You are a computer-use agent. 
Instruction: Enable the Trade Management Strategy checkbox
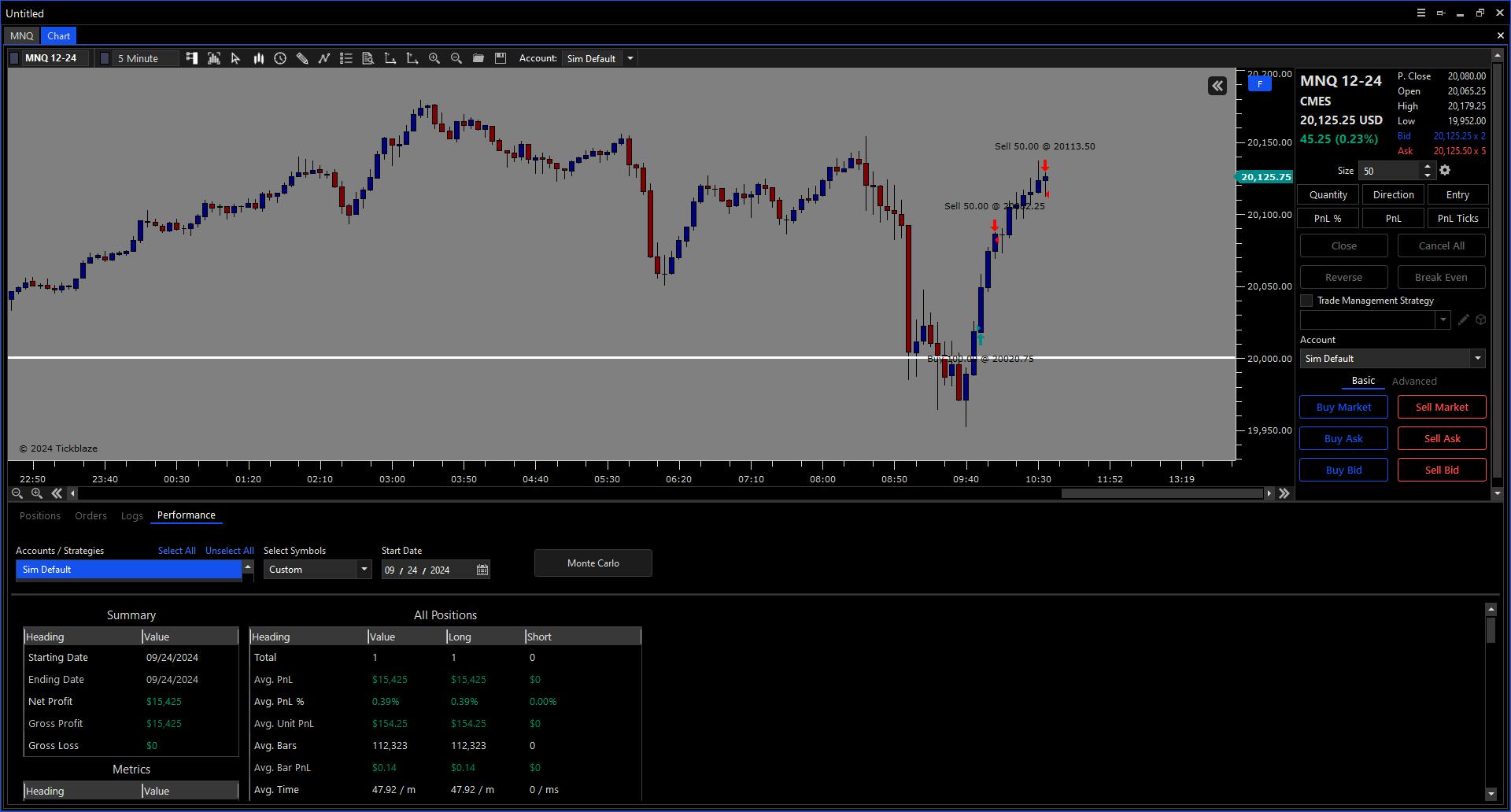[1306, 301]
